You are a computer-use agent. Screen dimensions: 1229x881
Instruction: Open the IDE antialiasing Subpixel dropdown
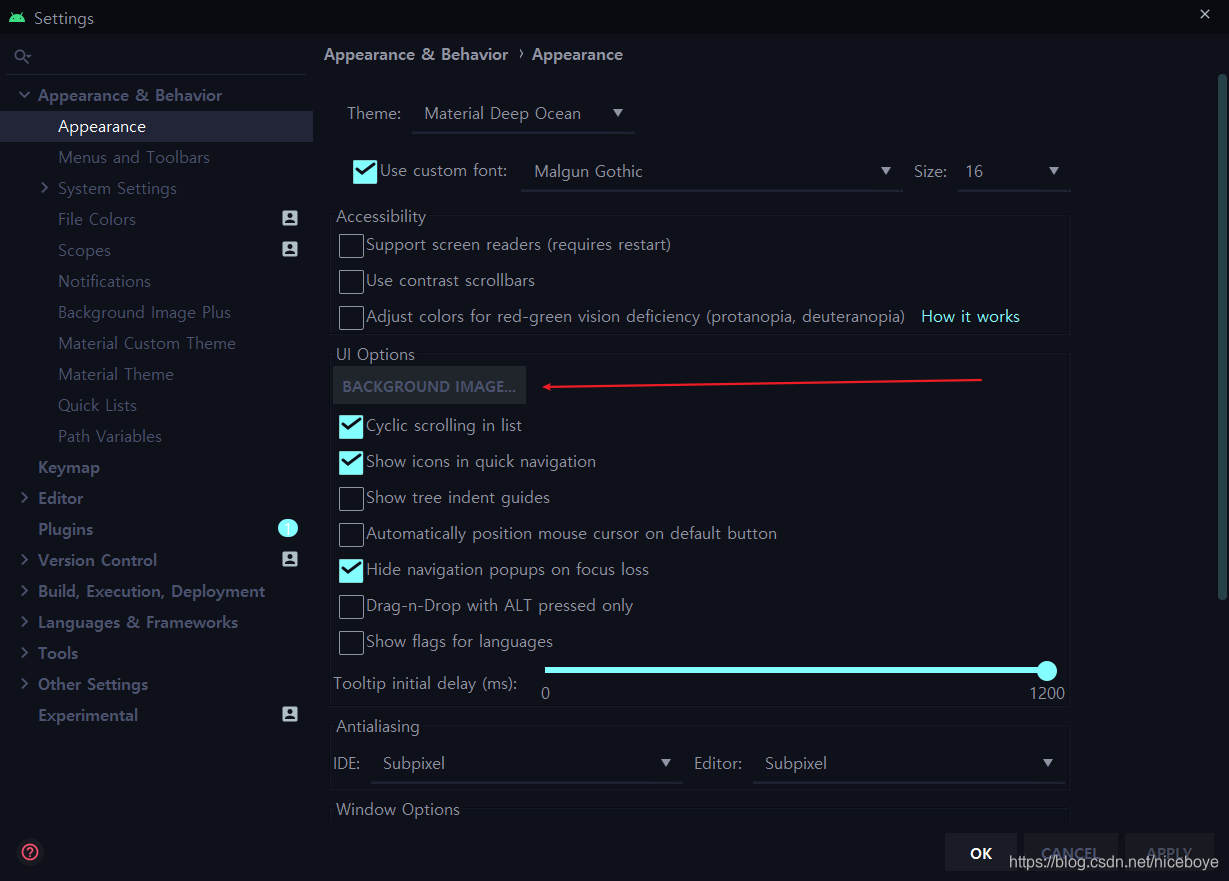point(526,764)
